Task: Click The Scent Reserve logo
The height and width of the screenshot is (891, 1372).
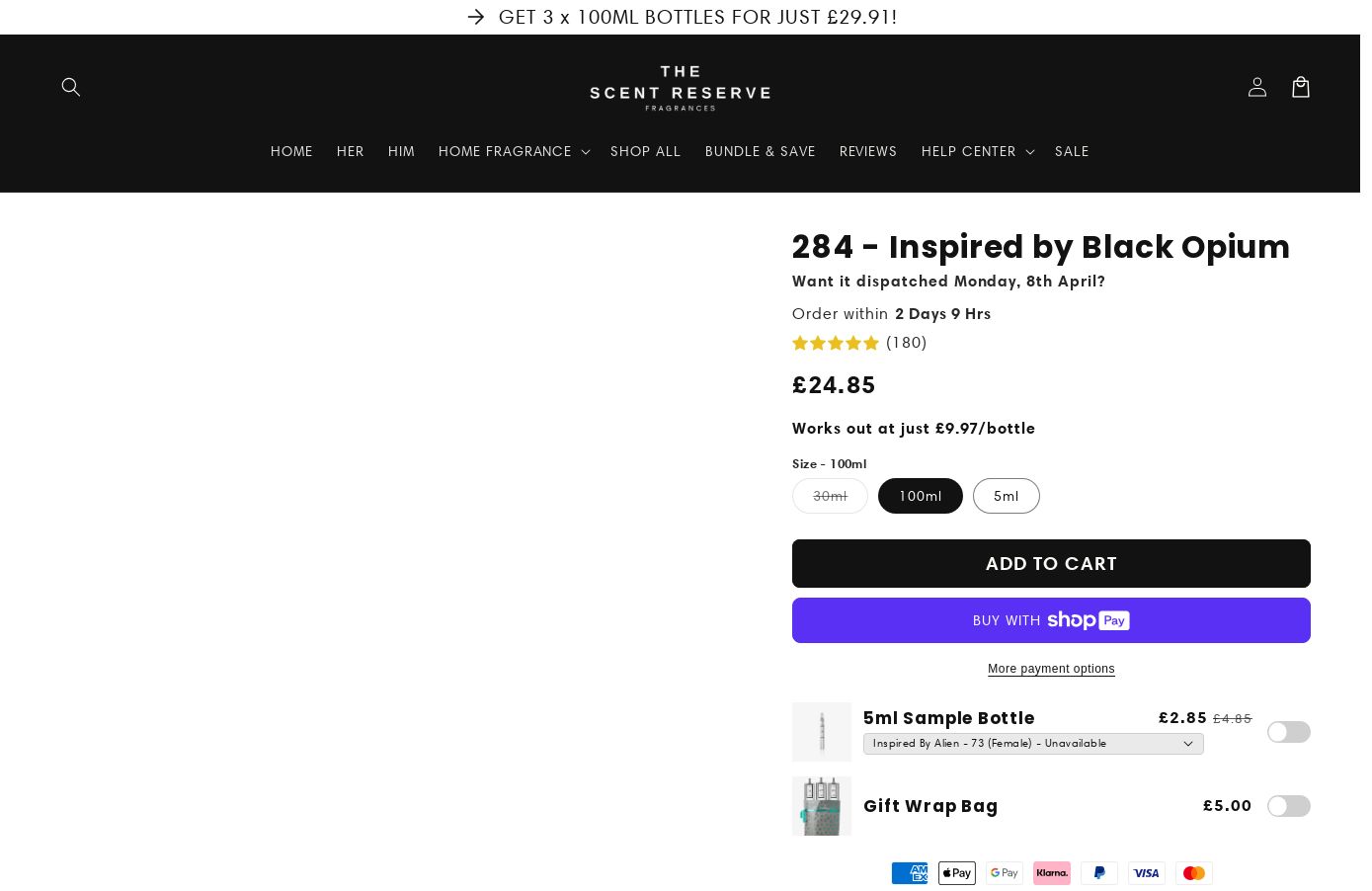Action: (x=680, y=88)
